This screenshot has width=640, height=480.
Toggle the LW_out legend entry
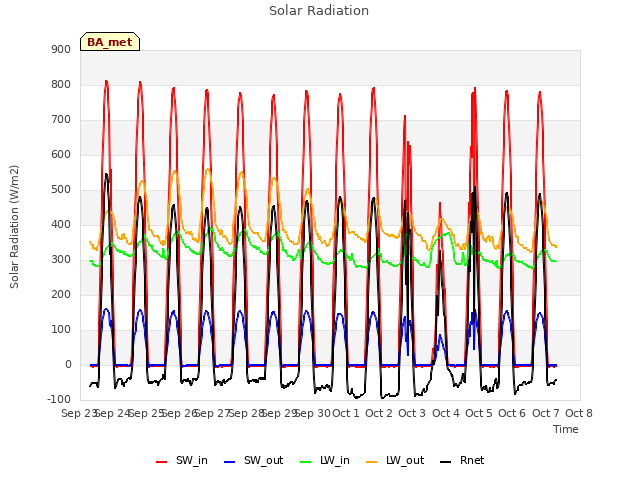coord(395,460)
